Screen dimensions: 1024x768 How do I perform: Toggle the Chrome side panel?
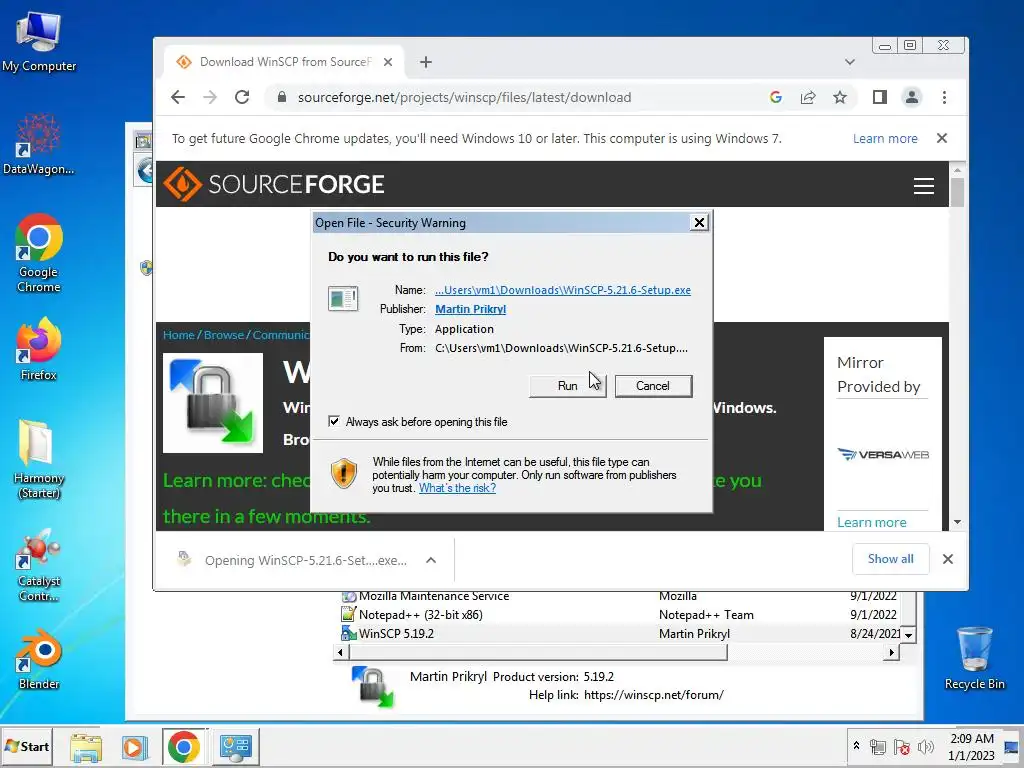click(880, 97)
